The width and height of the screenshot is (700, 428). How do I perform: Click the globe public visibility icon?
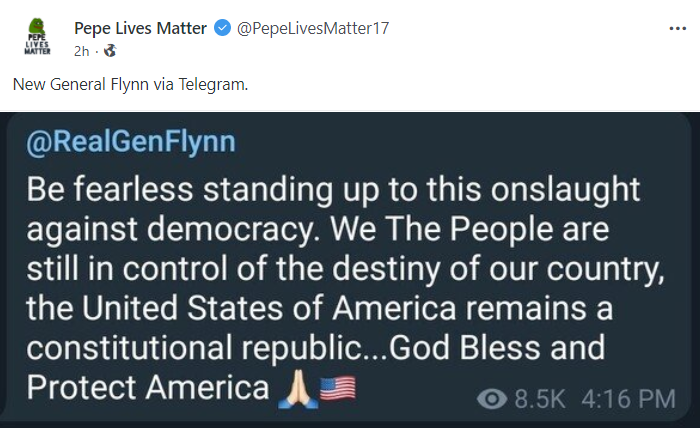pyautogui.click(x=110, y=49)
